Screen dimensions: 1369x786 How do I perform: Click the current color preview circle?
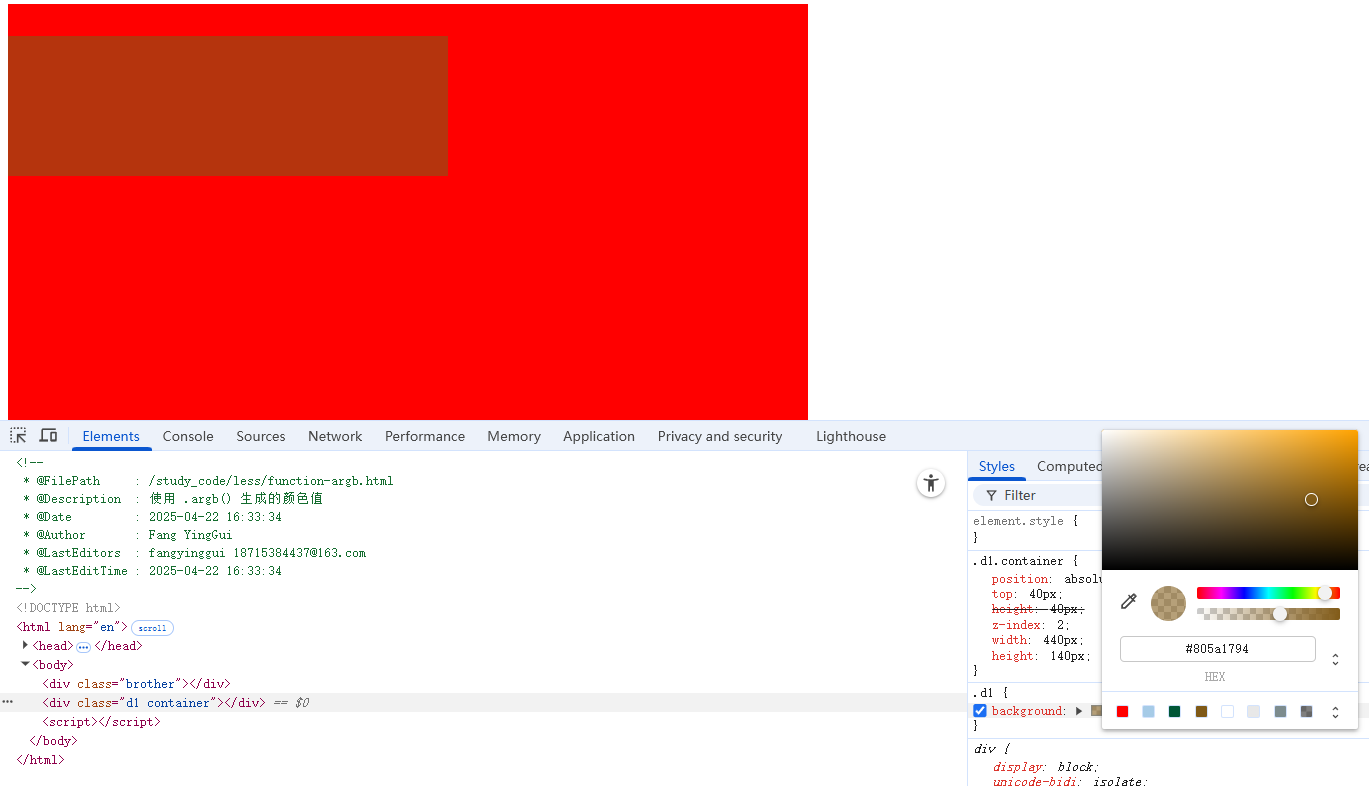click(x=1168, y=603)
